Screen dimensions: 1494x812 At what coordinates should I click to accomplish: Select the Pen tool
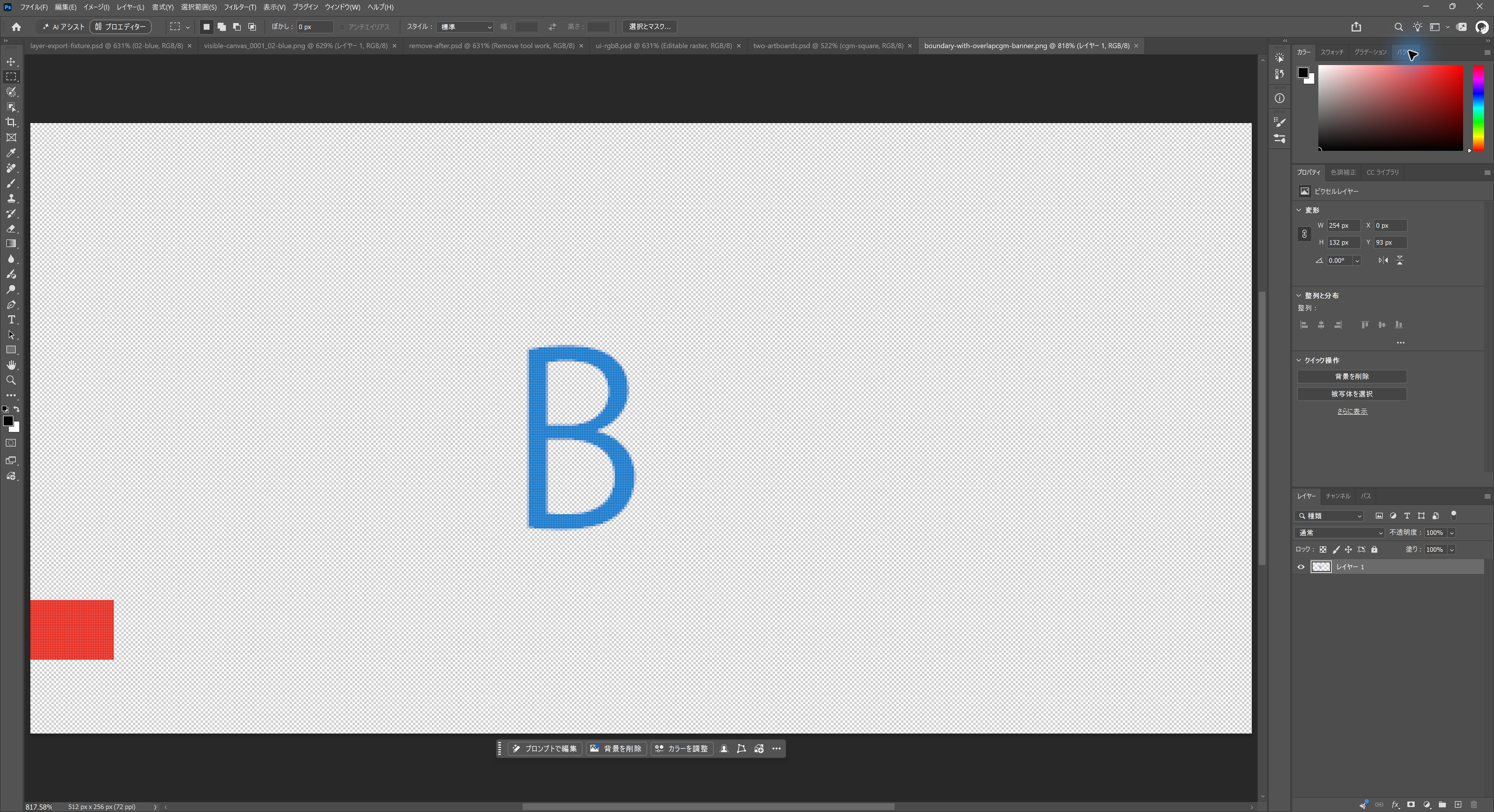11,305
